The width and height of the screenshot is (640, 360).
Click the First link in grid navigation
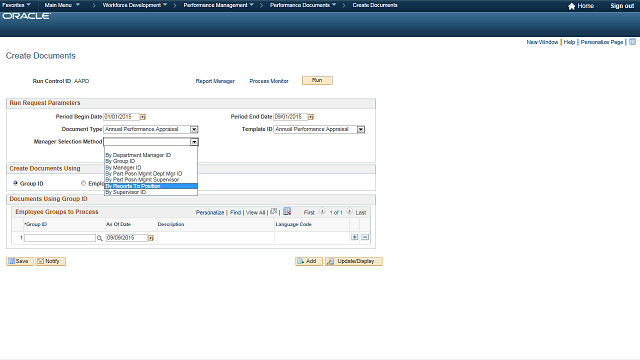(309, 213)
